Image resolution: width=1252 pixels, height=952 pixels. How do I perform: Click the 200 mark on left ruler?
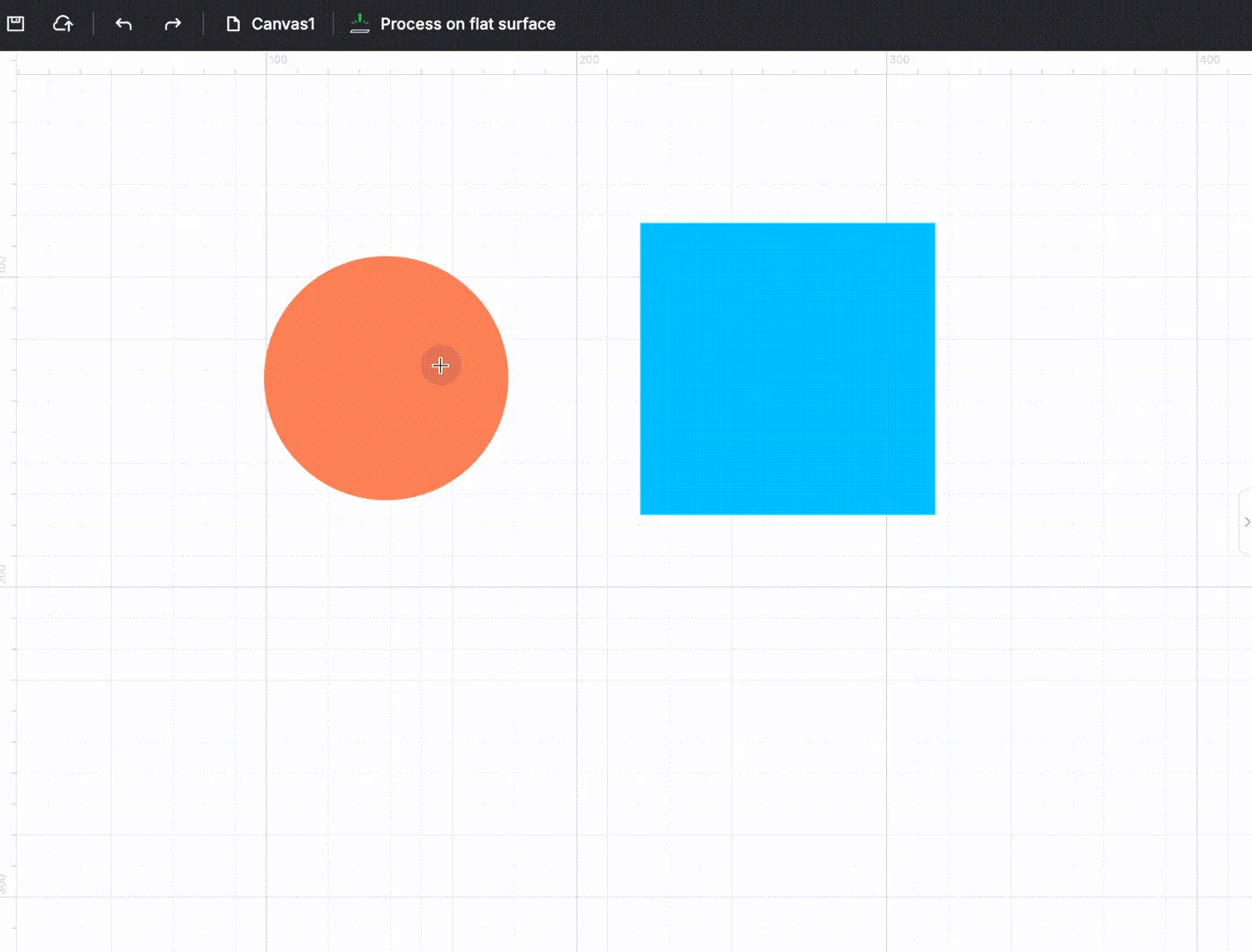pos(4,575)
